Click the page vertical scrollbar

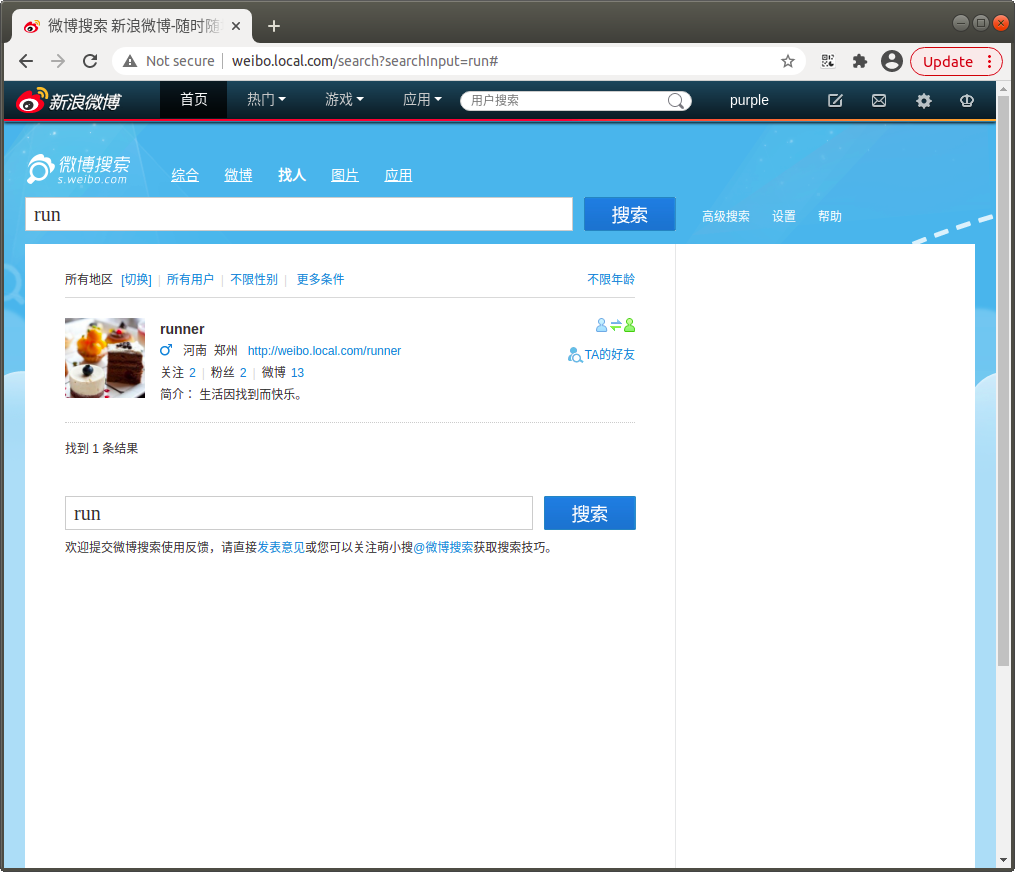click(1003, 381)
